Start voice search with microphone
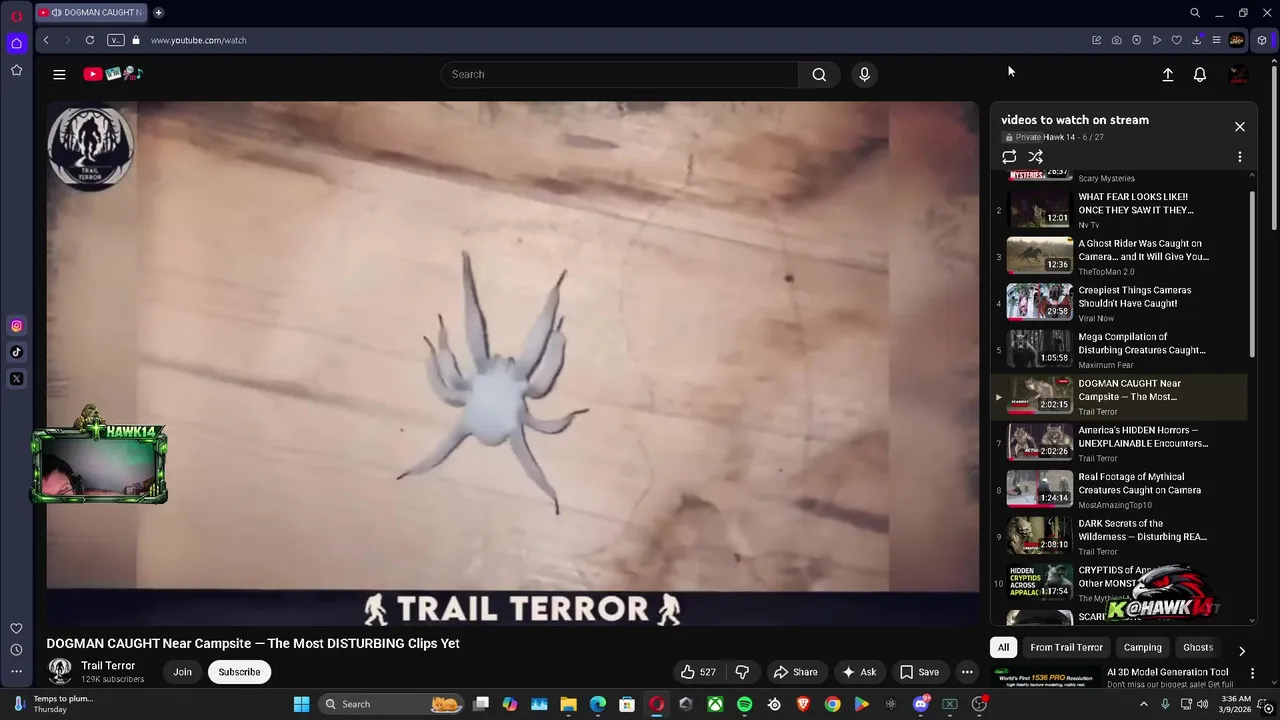 (865, 74)
